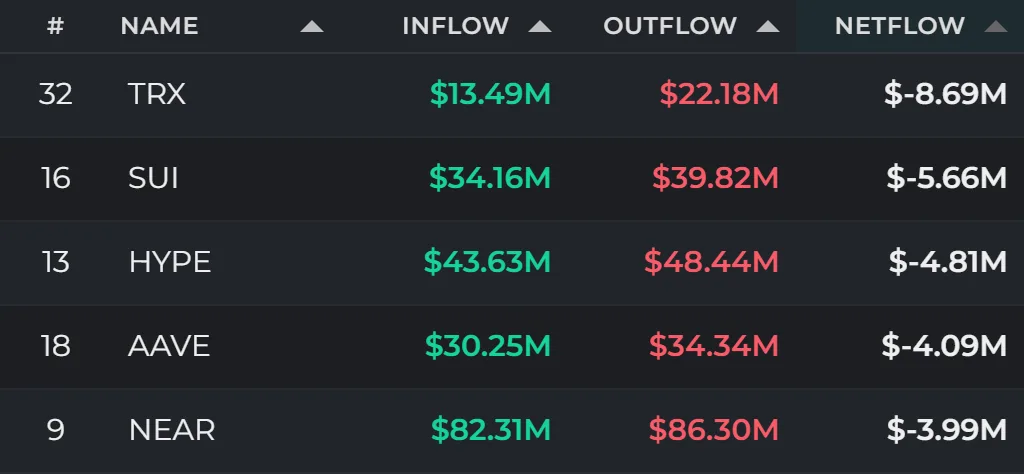Click AAVE netflow value $-4.09M
Image resolution: width=1024 pixels, height=474 pixels.
(x=944, y=346)
